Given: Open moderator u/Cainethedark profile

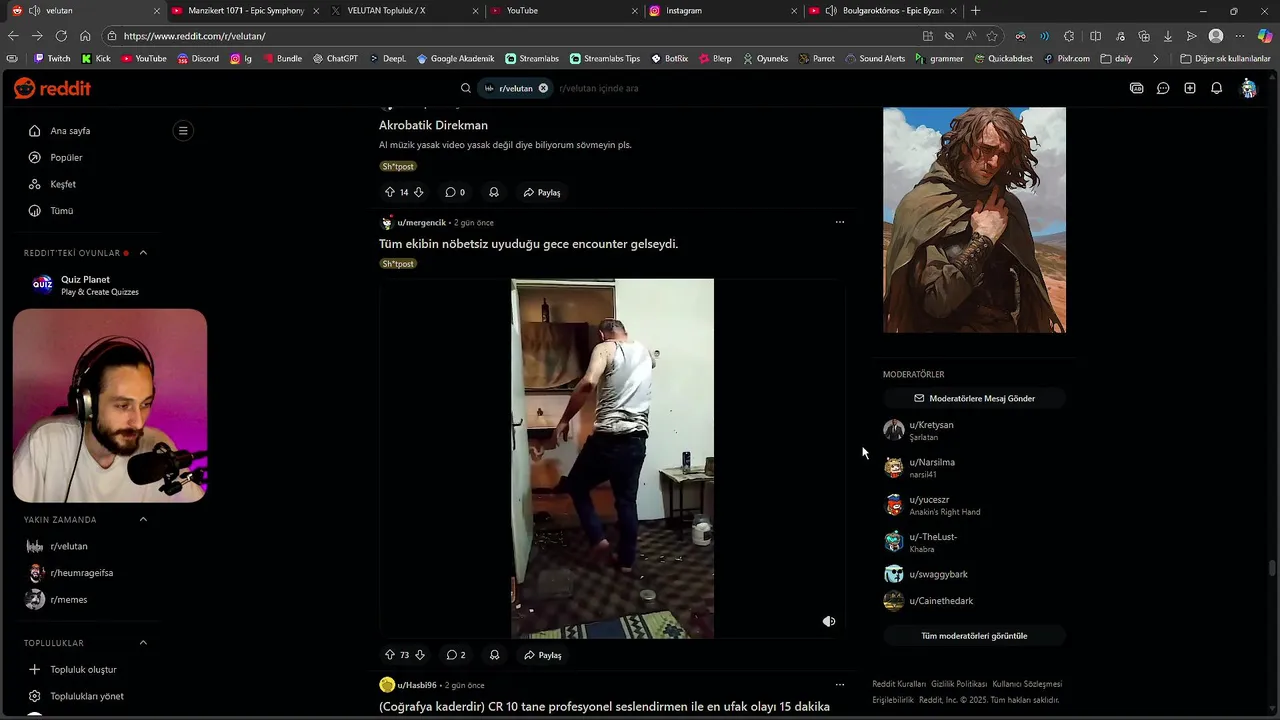Looking at the screenshot, I should 941,601.
